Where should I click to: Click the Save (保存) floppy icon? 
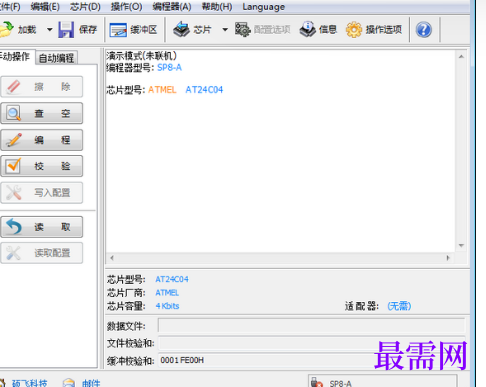tap(66, 30)
